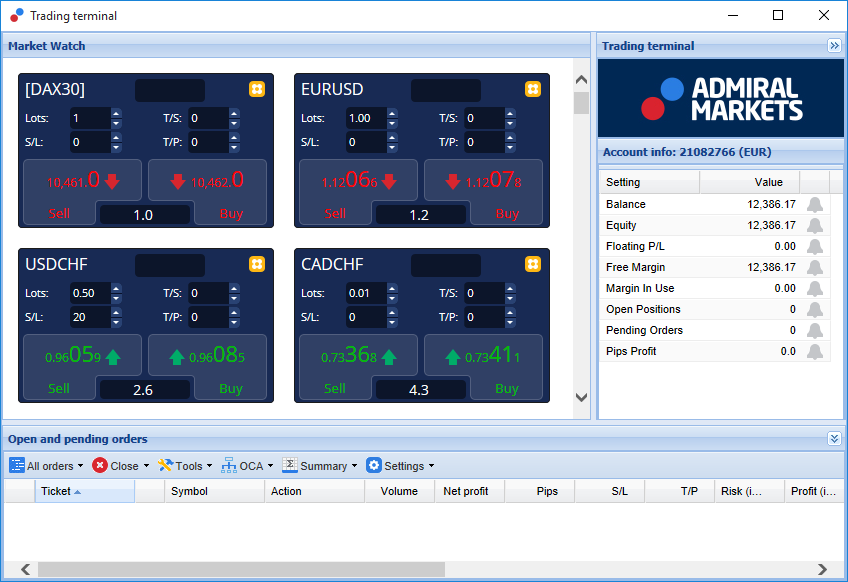Open the Tools menu

pyautogui.click(x=185, y=466)
